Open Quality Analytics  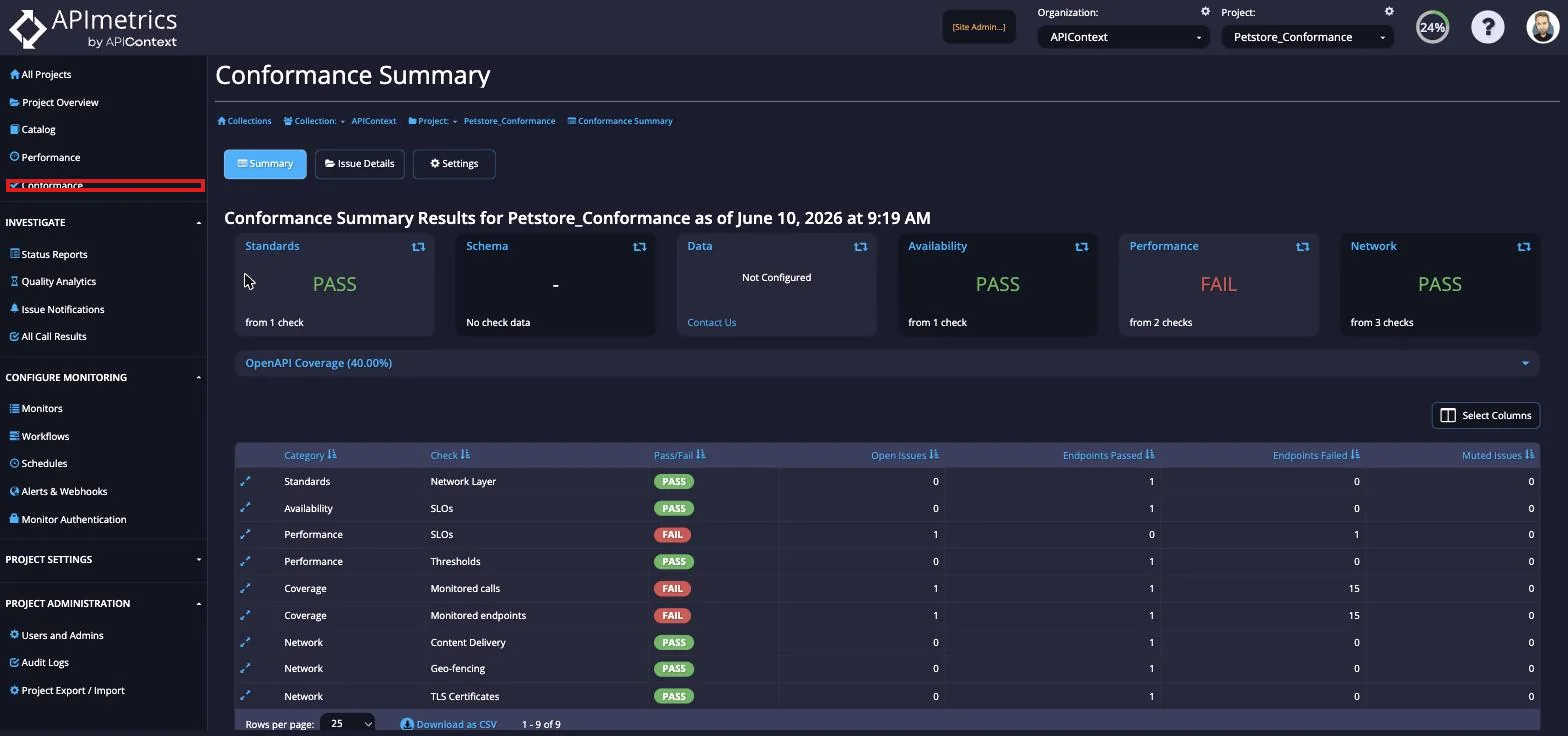(x=52, y=281)
